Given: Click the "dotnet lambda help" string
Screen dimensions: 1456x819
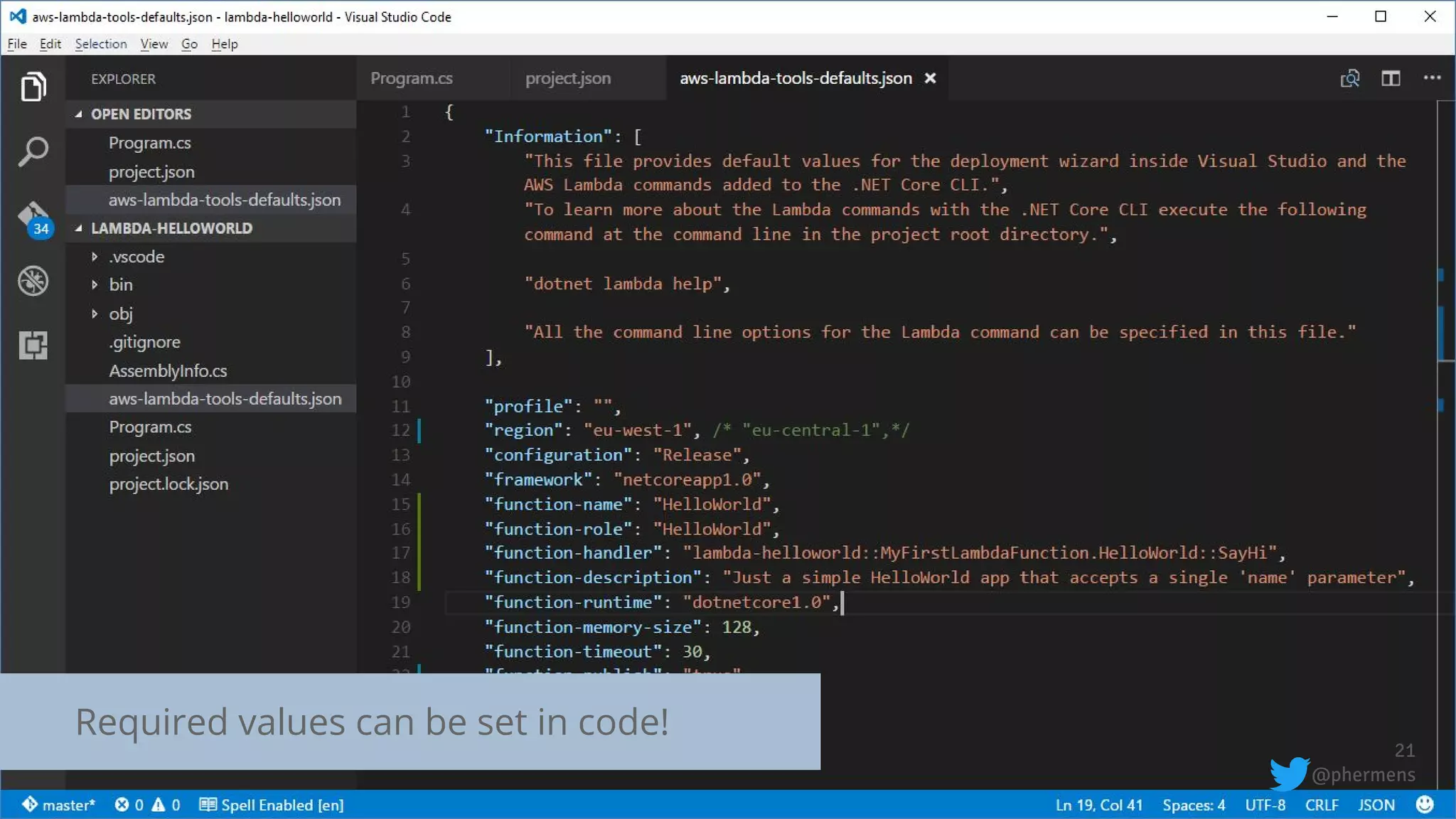Looking at the screenshot, I should (623, 284).
